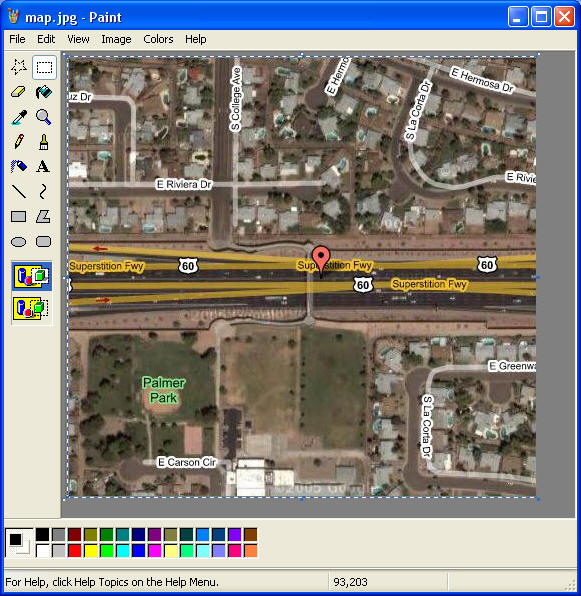Click the foreground/background color indicator box
The image size is (581, 596).
19,543
